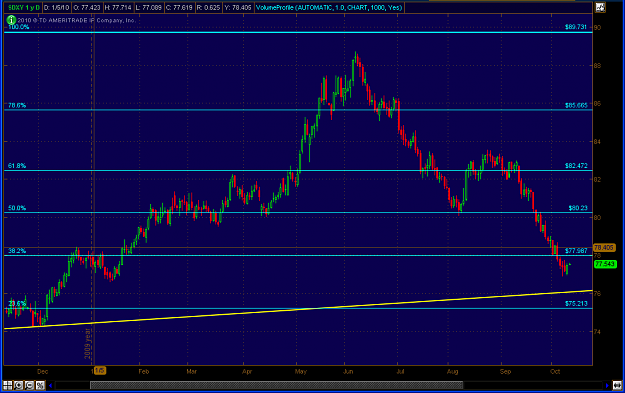
Task: Click the 50.0% Fibonacci level label
Action: coord(17,208)
